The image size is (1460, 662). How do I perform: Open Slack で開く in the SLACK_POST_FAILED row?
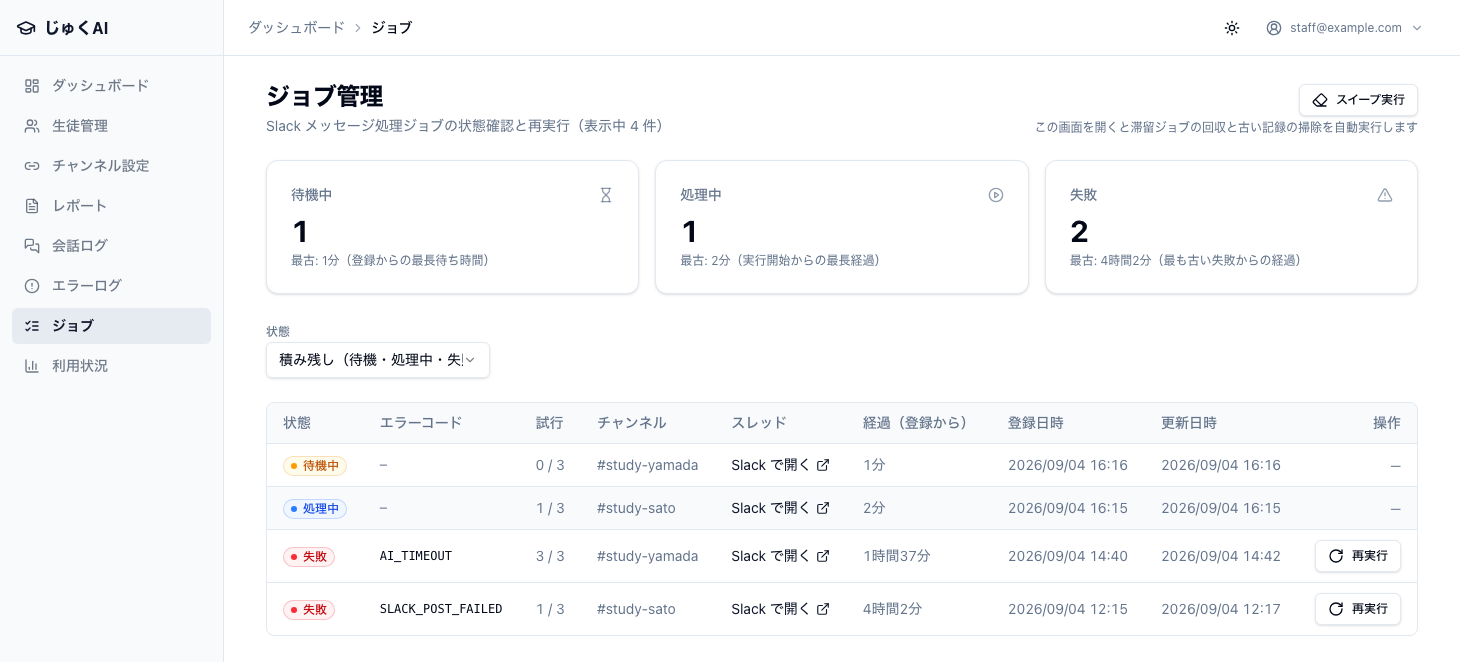pyautogui.click(x=780, y=609)
